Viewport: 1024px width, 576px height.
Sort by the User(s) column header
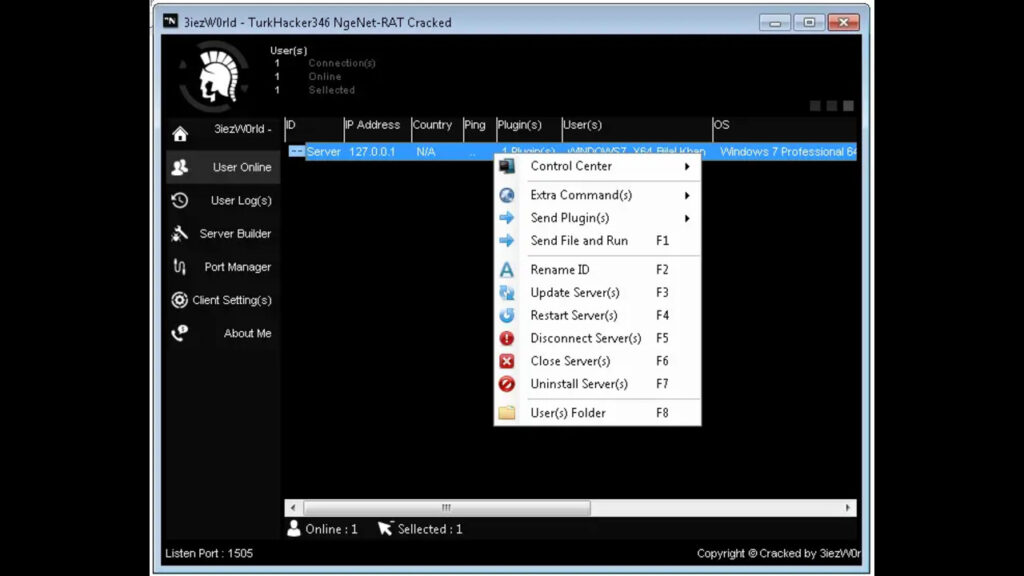[637, 125]
